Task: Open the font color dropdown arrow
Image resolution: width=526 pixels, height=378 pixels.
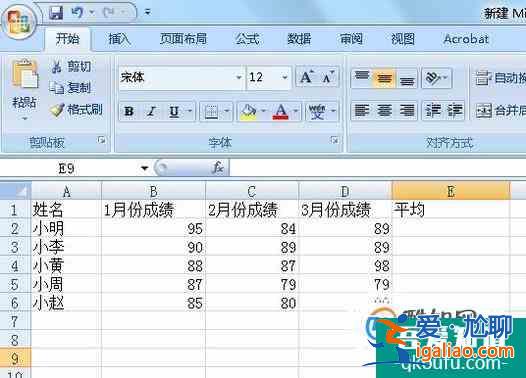Action: 296,111
